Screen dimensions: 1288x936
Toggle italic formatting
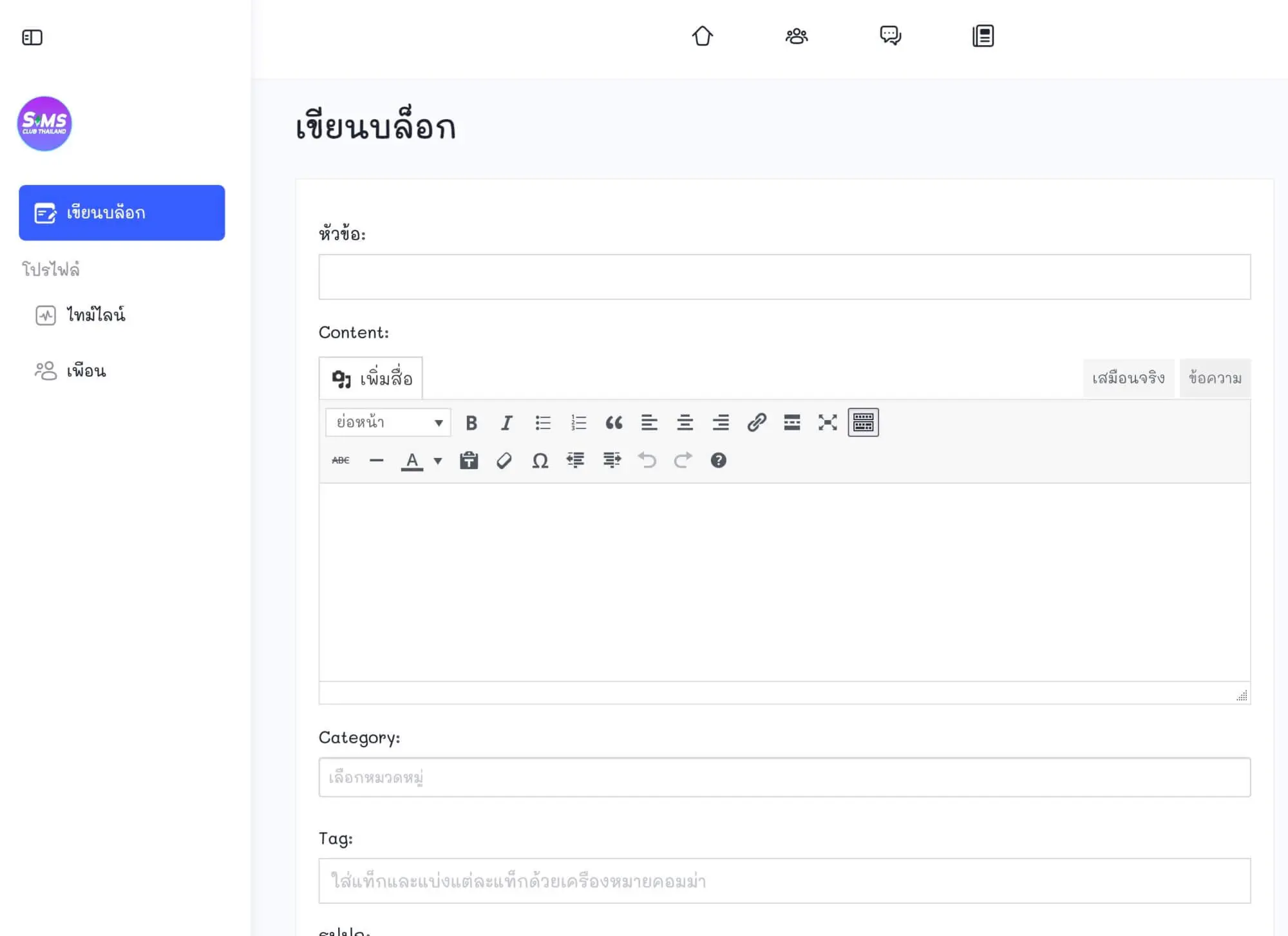coord(507,423)
